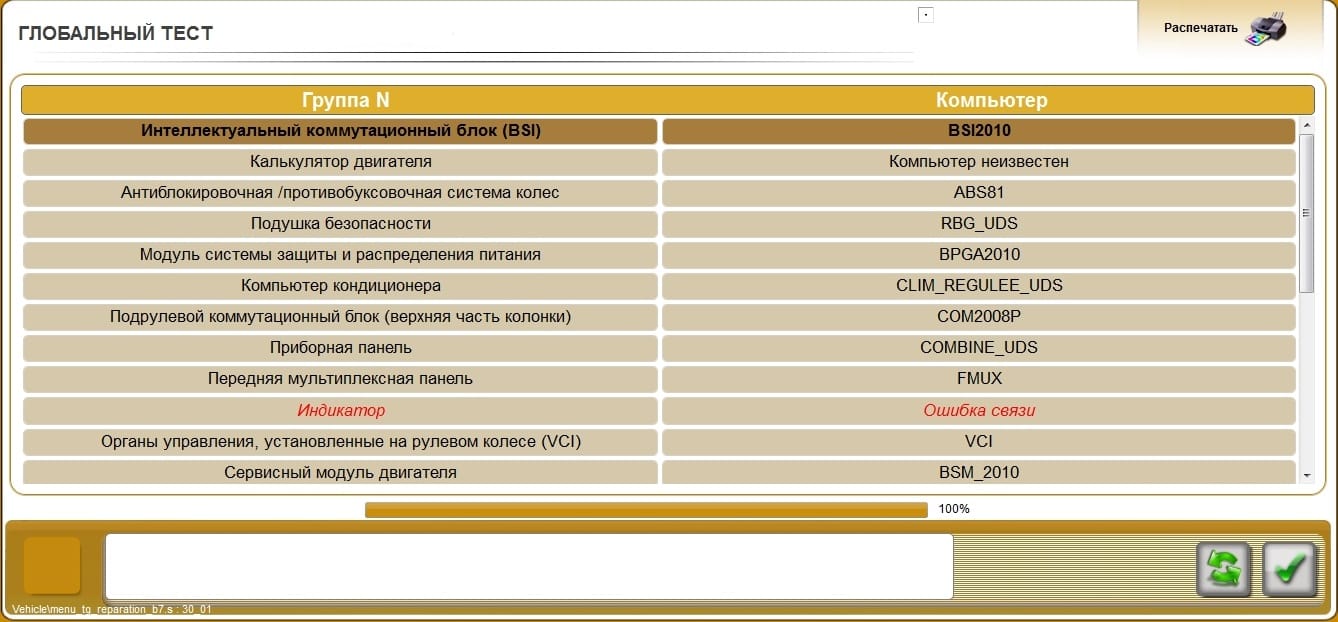Click the BPGA2010 cell
The height and width of the screenshot is (622, 1338).
tap(979, 255)
